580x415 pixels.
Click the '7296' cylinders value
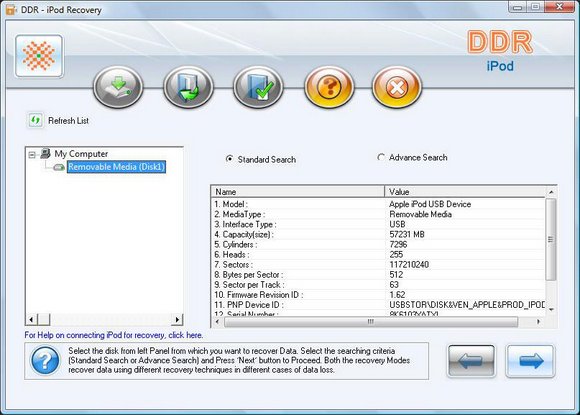(398, 244)
